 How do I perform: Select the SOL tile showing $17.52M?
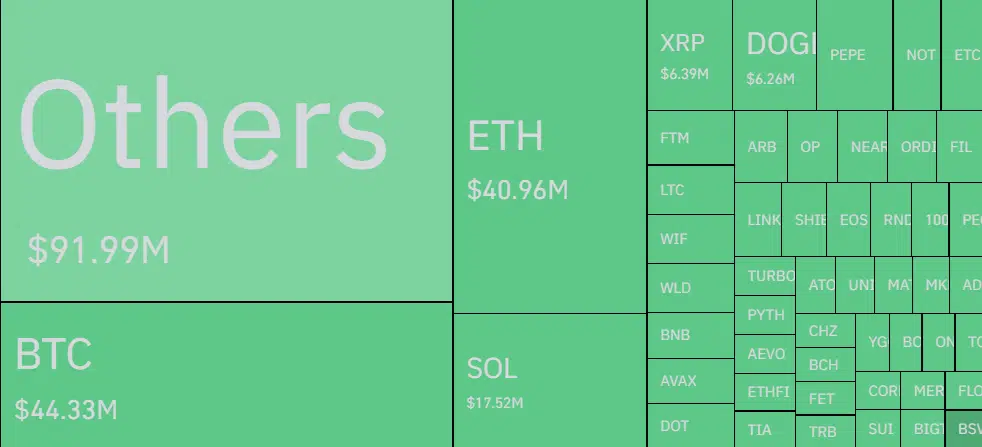(x=549, y=380)
